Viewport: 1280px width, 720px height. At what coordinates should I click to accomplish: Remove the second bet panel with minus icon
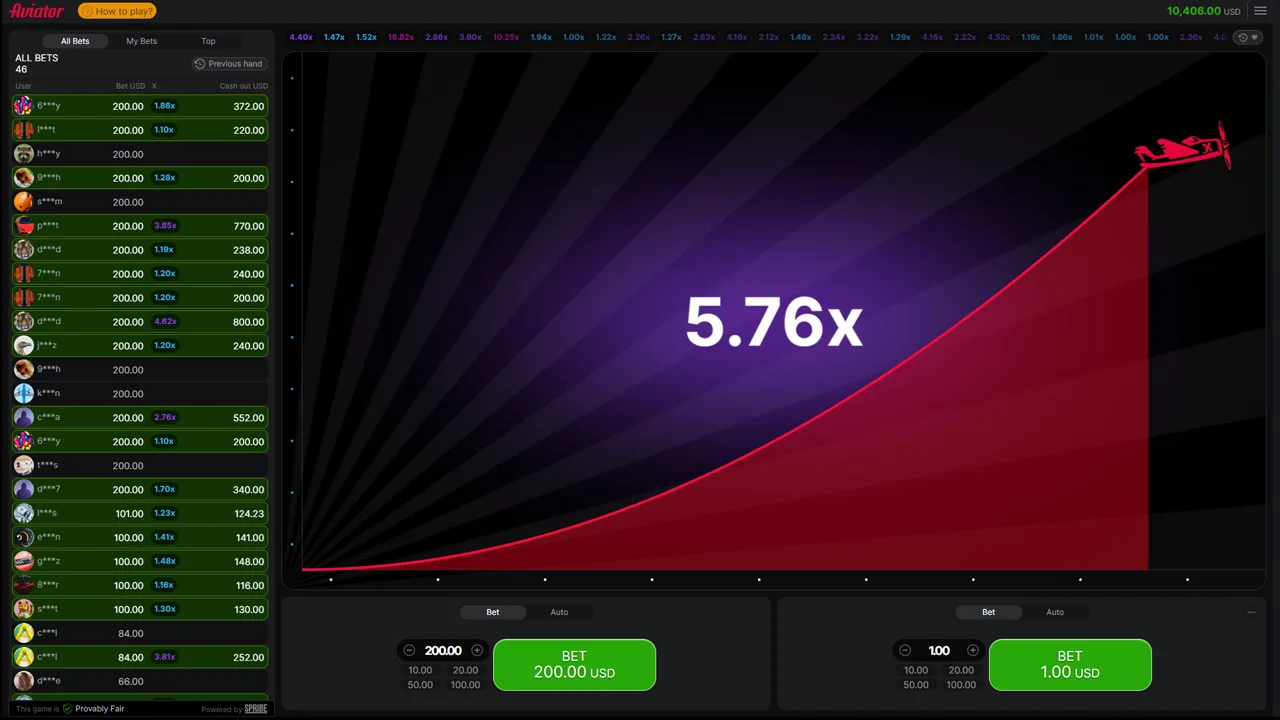tap(1251, 612)
